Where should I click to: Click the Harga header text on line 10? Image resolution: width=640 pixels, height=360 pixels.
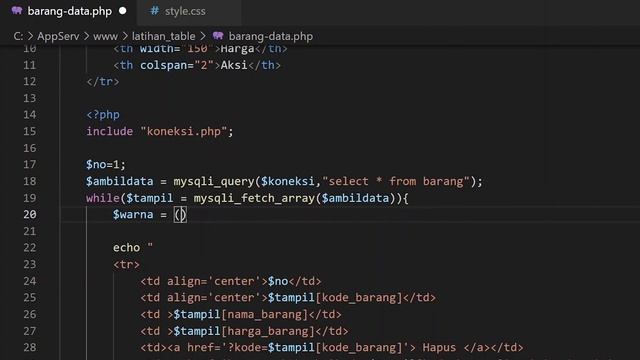(x=238, y=49)
